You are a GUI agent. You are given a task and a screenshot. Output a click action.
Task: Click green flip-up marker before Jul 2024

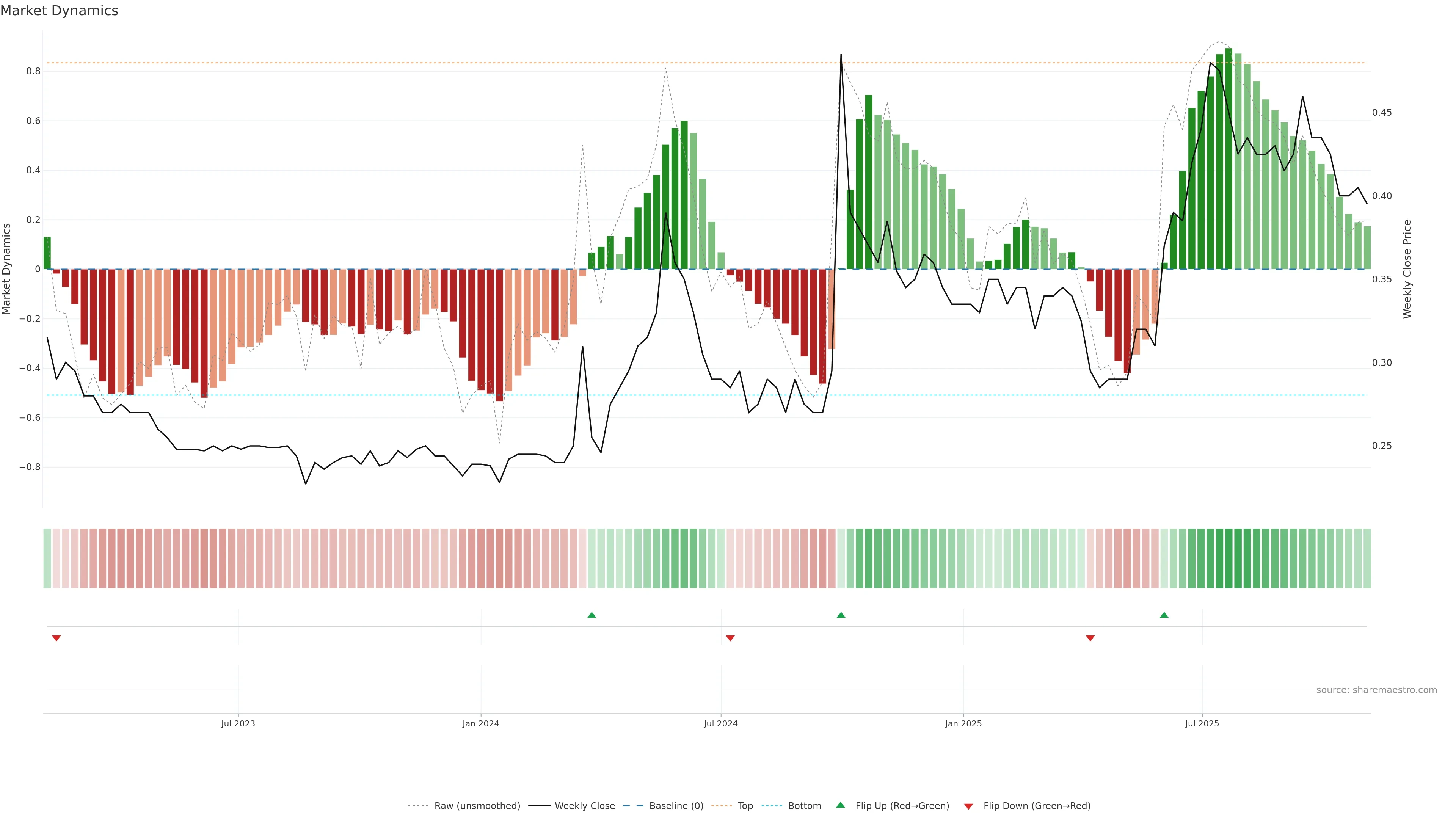pos(592,615)
